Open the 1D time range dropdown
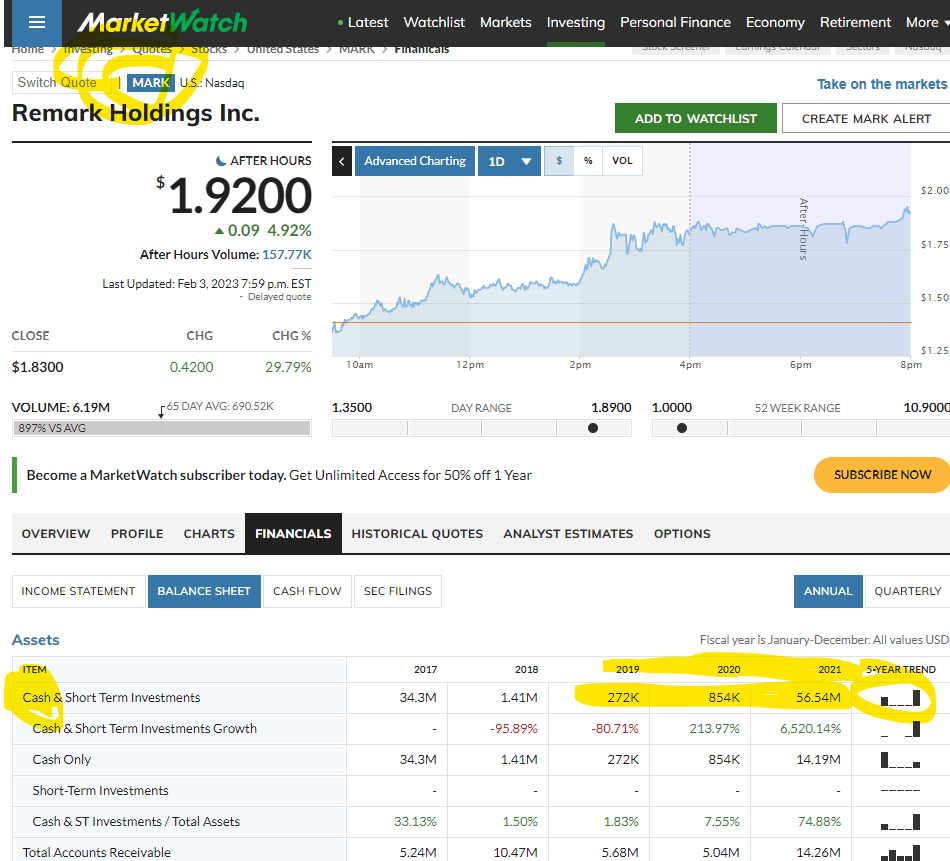Screen dimensions: 950x861 tap(509, 161)
